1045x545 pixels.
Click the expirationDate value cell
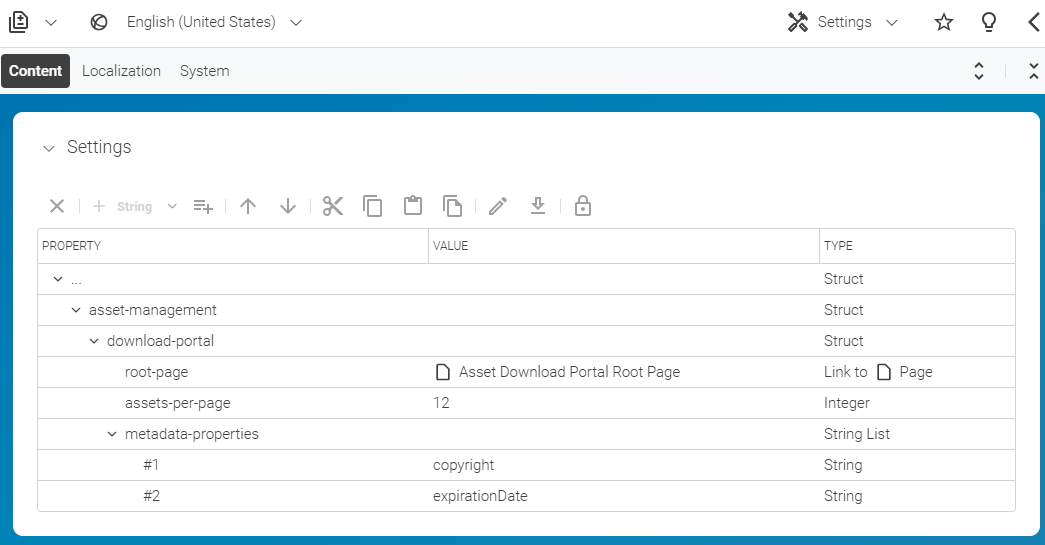tap(624, 496)
